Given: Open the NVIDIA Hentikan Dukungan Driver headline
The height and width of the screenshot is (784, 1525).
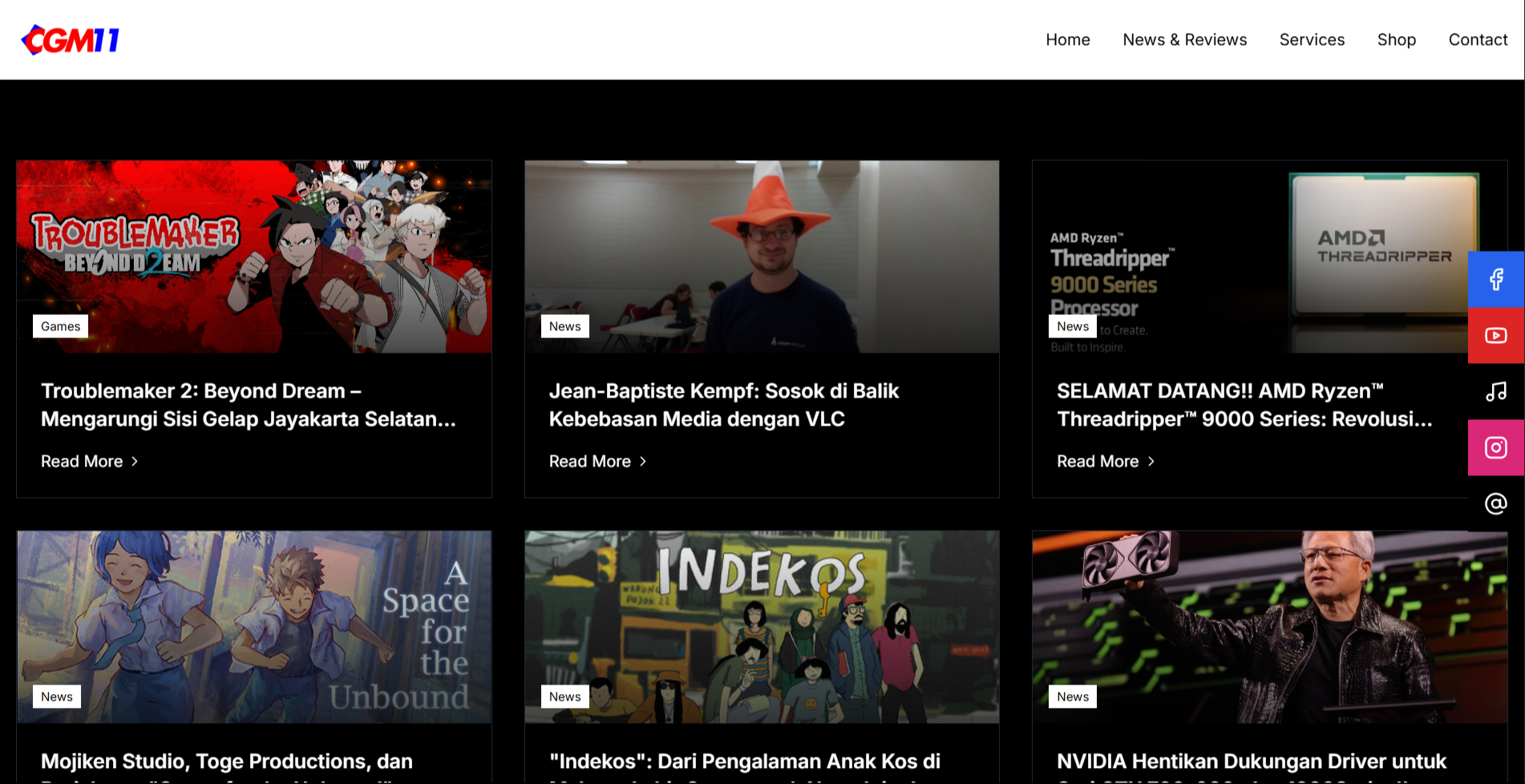Looking at the screenshot, I should pyautogui.click(x=1252, y=766).
